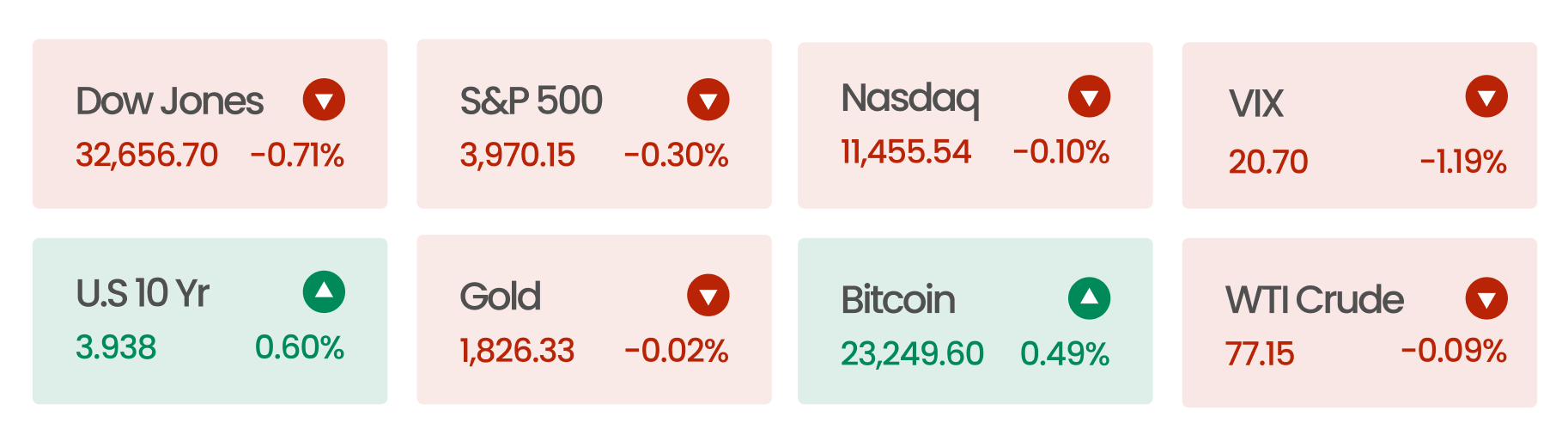Image resolution: width=1568 pixels, height=441 pixels.
Task: Open the Dow Jones title
Action: [x=169, y=101]
